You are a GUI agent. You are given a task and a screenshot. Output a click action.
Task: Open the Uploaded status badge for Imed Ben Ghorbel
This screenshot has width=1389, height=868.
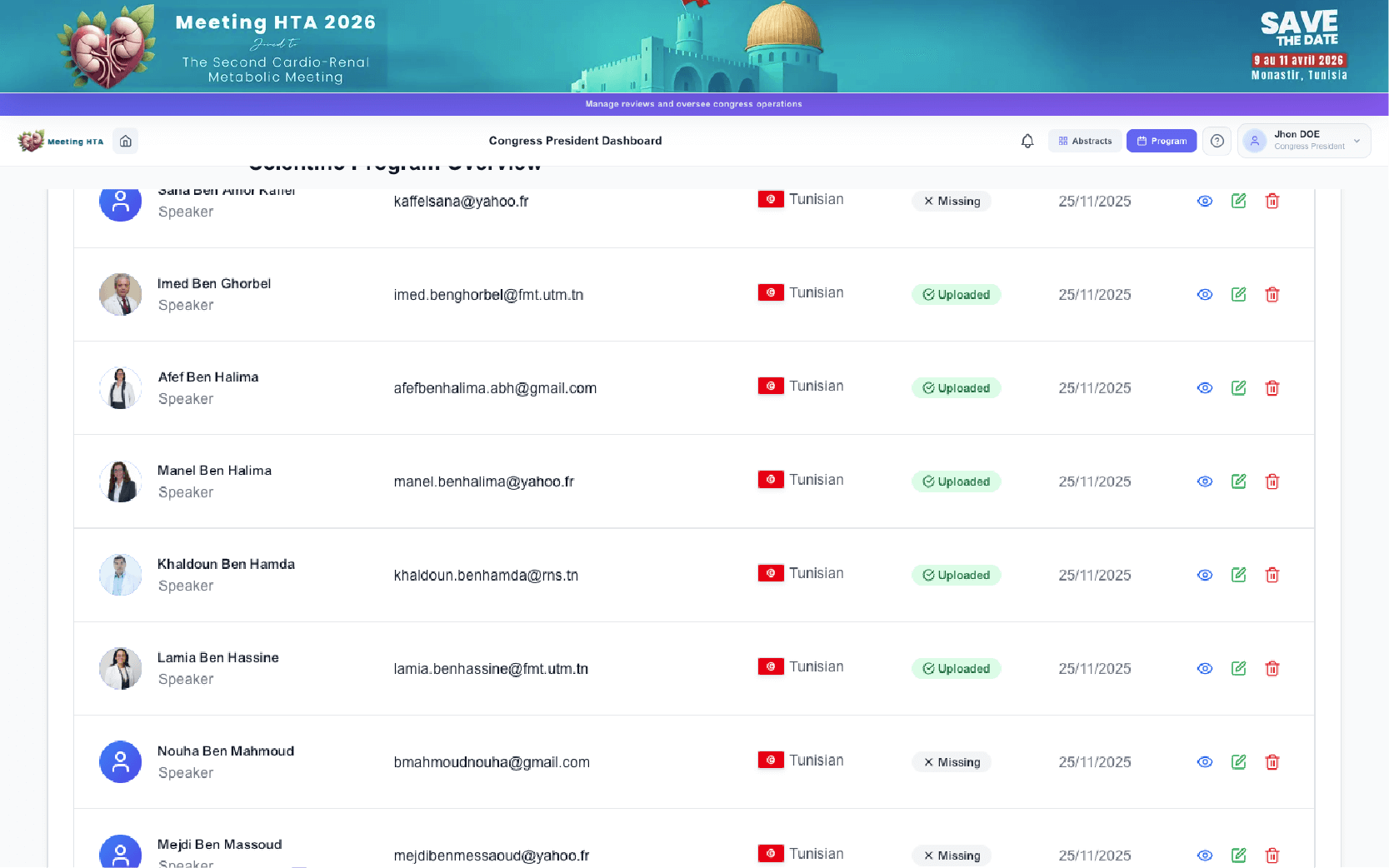click(x=956, y=294)
